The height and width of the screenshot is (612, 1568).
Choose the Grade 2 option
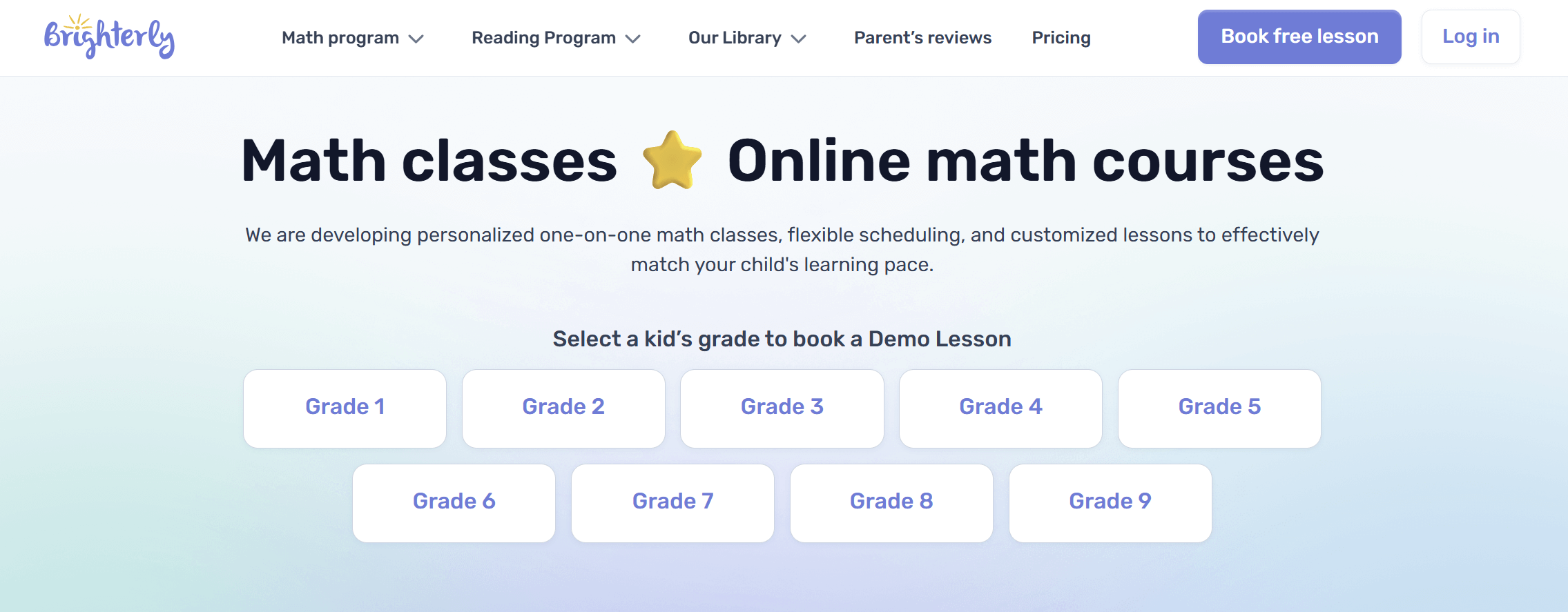point(563,408)
